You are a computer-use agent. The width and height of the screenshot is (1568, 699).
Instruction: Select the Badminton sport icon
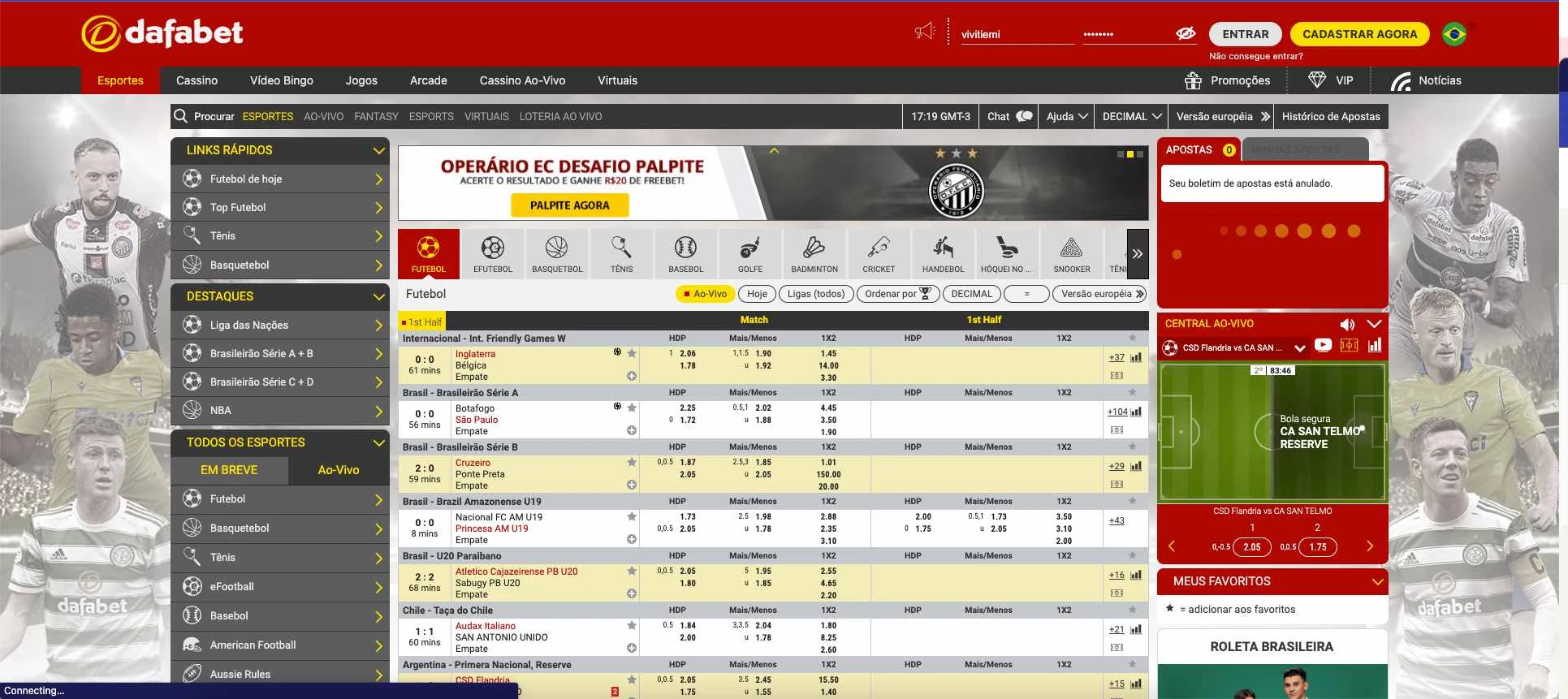click(x=814, y=253)
